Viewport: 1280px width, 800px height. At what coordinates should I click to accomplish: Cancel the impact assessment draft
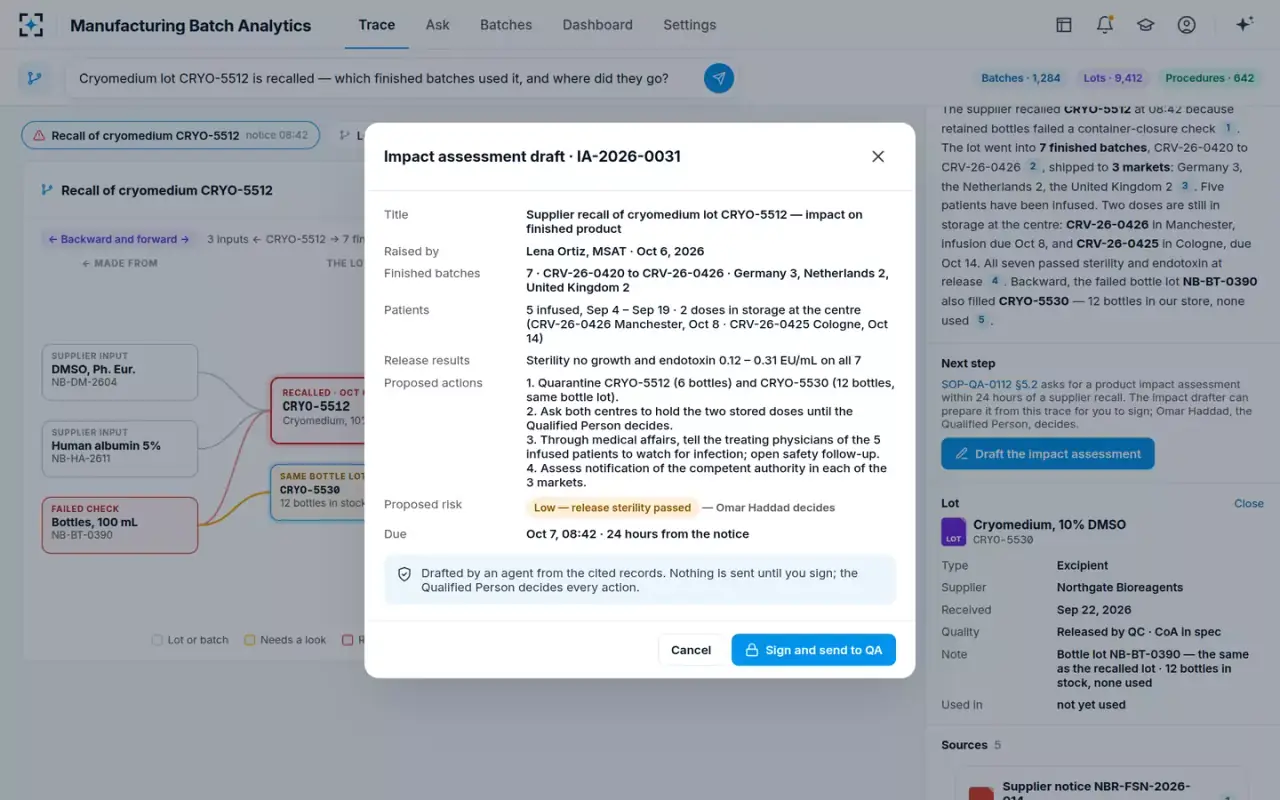[x=691, y=650]
